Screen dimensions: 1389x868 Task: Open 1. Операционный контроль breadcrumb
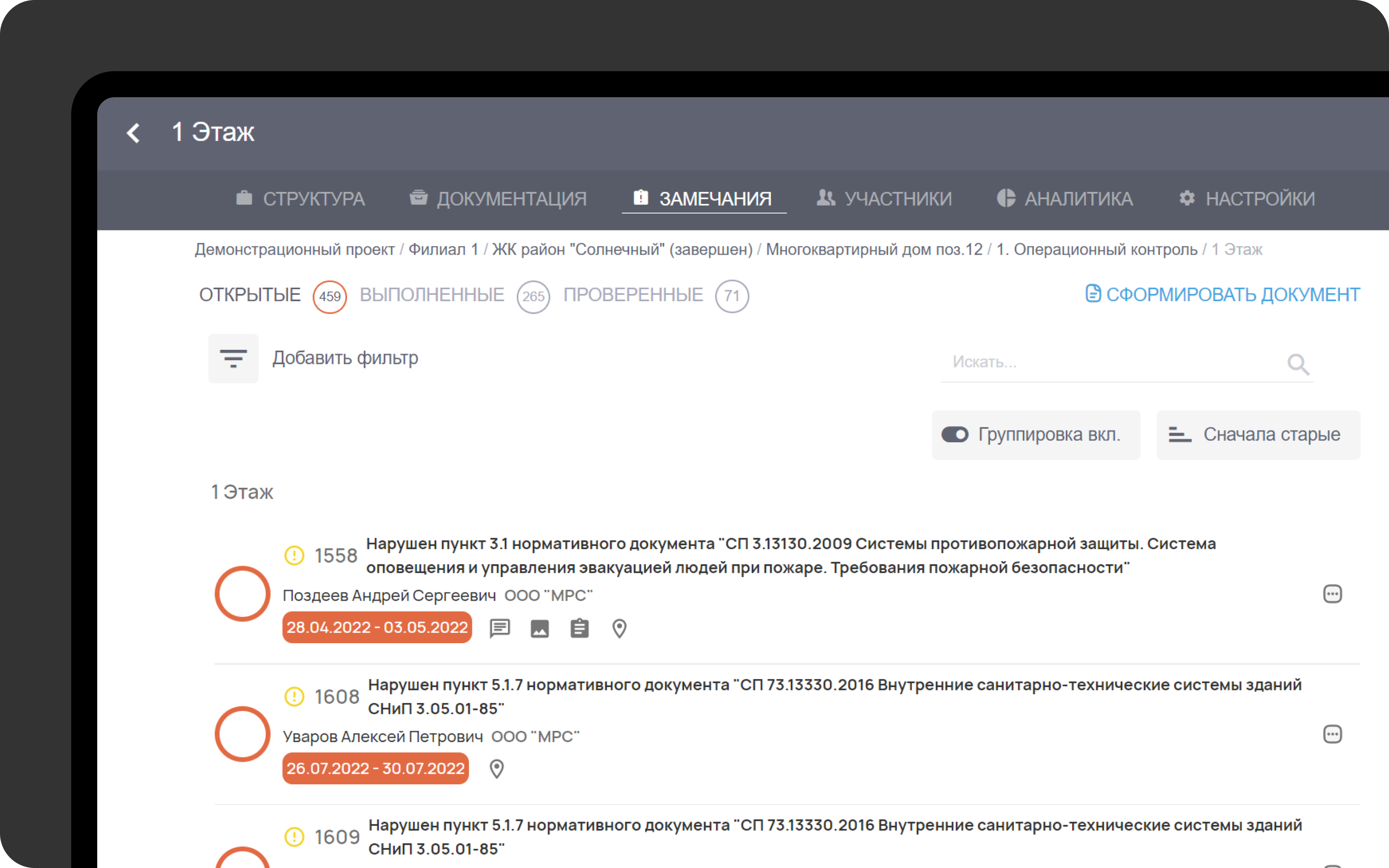(x=1097, y=250)
